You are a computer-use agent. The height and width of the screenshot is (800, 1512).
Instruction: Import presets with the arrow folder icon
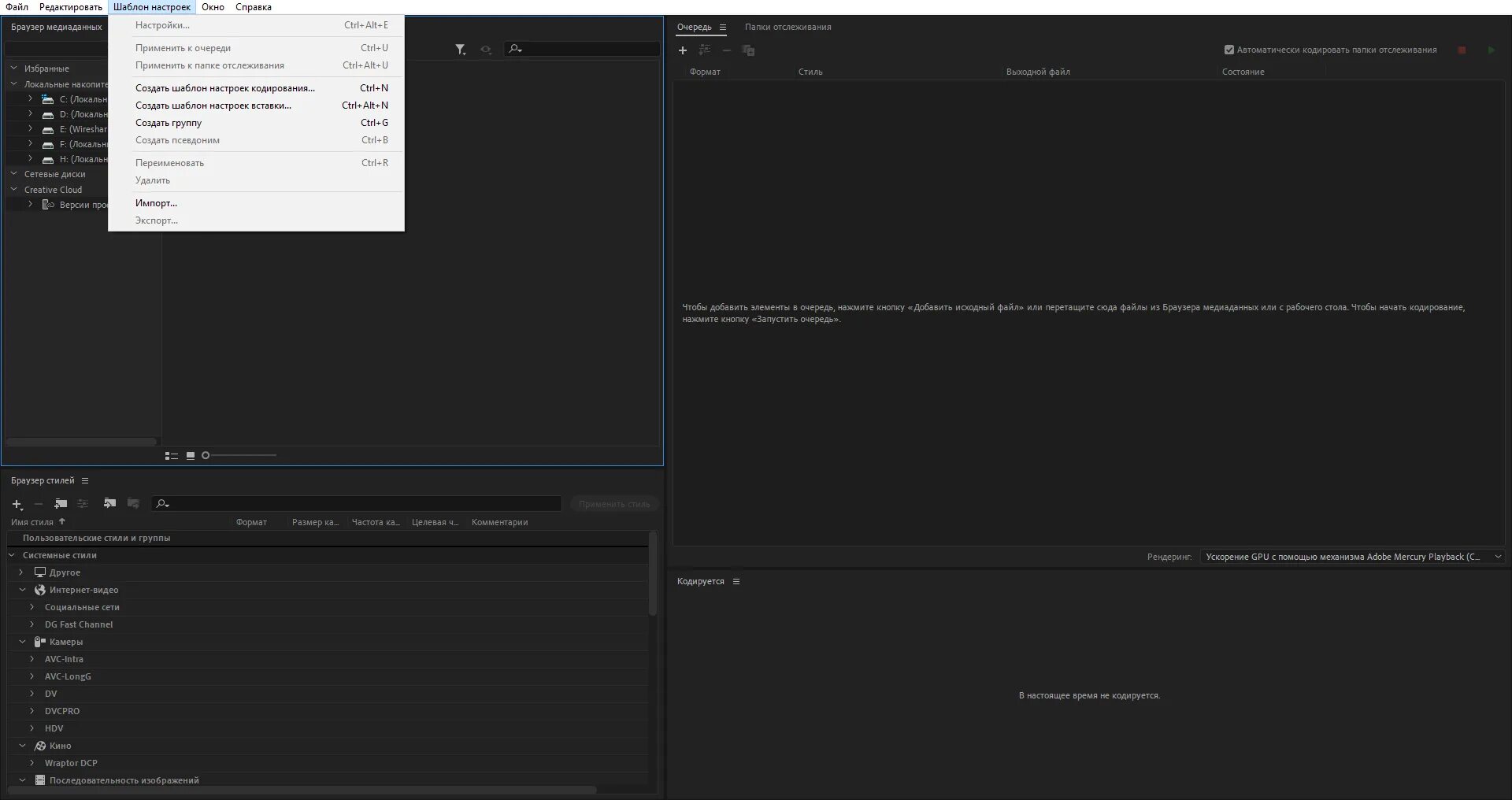[x=109, y=504]
